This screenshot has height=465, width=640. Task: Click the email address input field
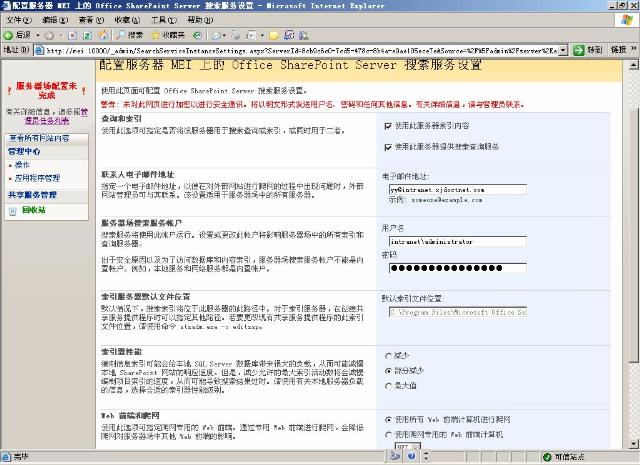point(458,189)
